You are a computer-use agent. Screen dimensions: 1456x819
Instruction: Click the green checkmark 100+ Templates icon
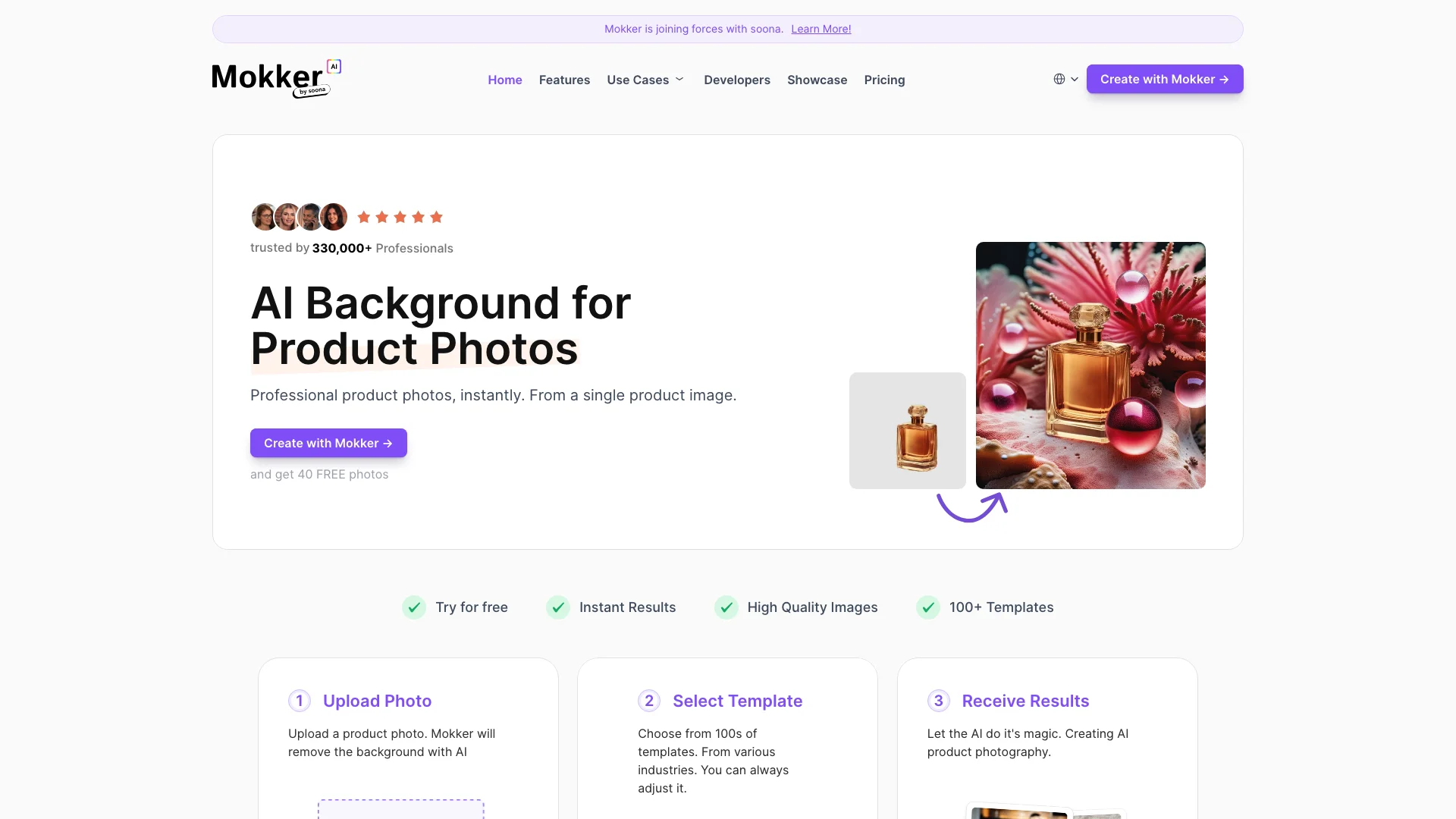929,607
